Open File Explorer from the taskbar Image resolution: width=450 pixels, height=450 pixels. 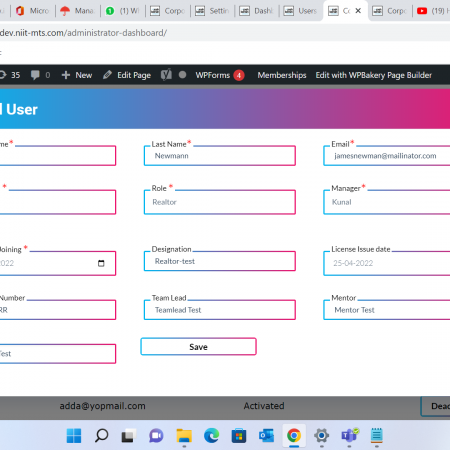pyautogui.click(x=184, y=436)
